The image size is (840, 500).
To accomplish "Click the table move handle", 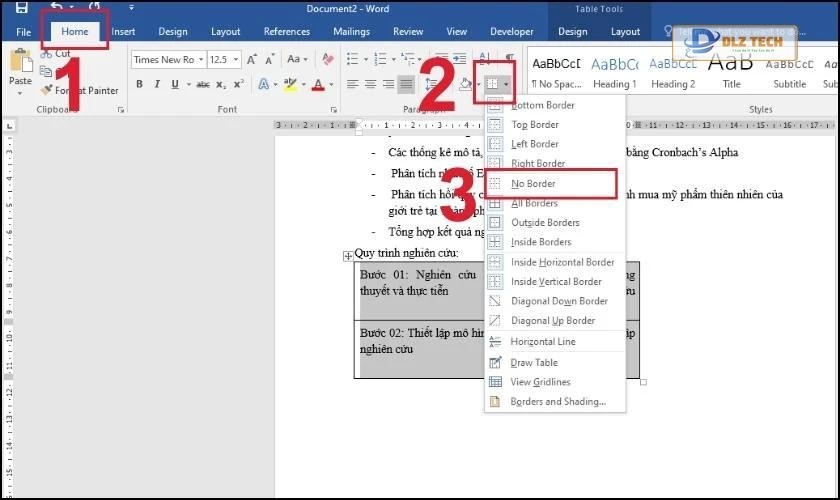I will pos(348,256).
